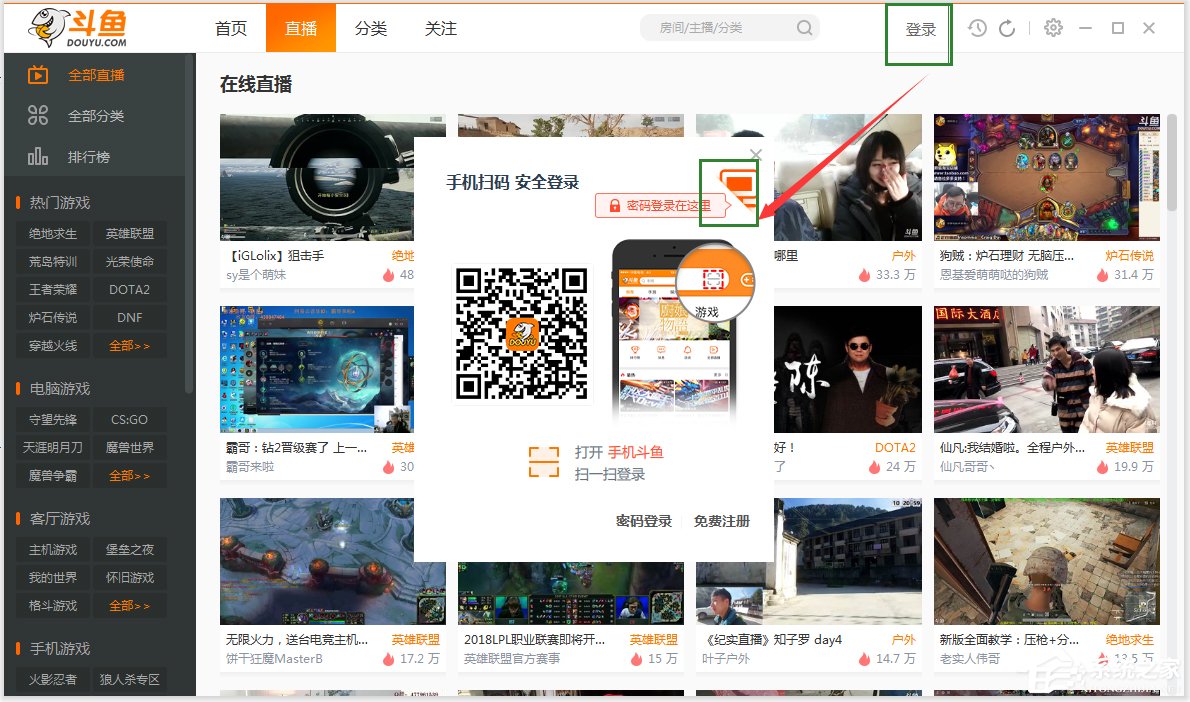The image size is (1190, 702).
Task: Open 2018LPL职业联赛 stream thumbnail
Action: click(x=571, y=593)
